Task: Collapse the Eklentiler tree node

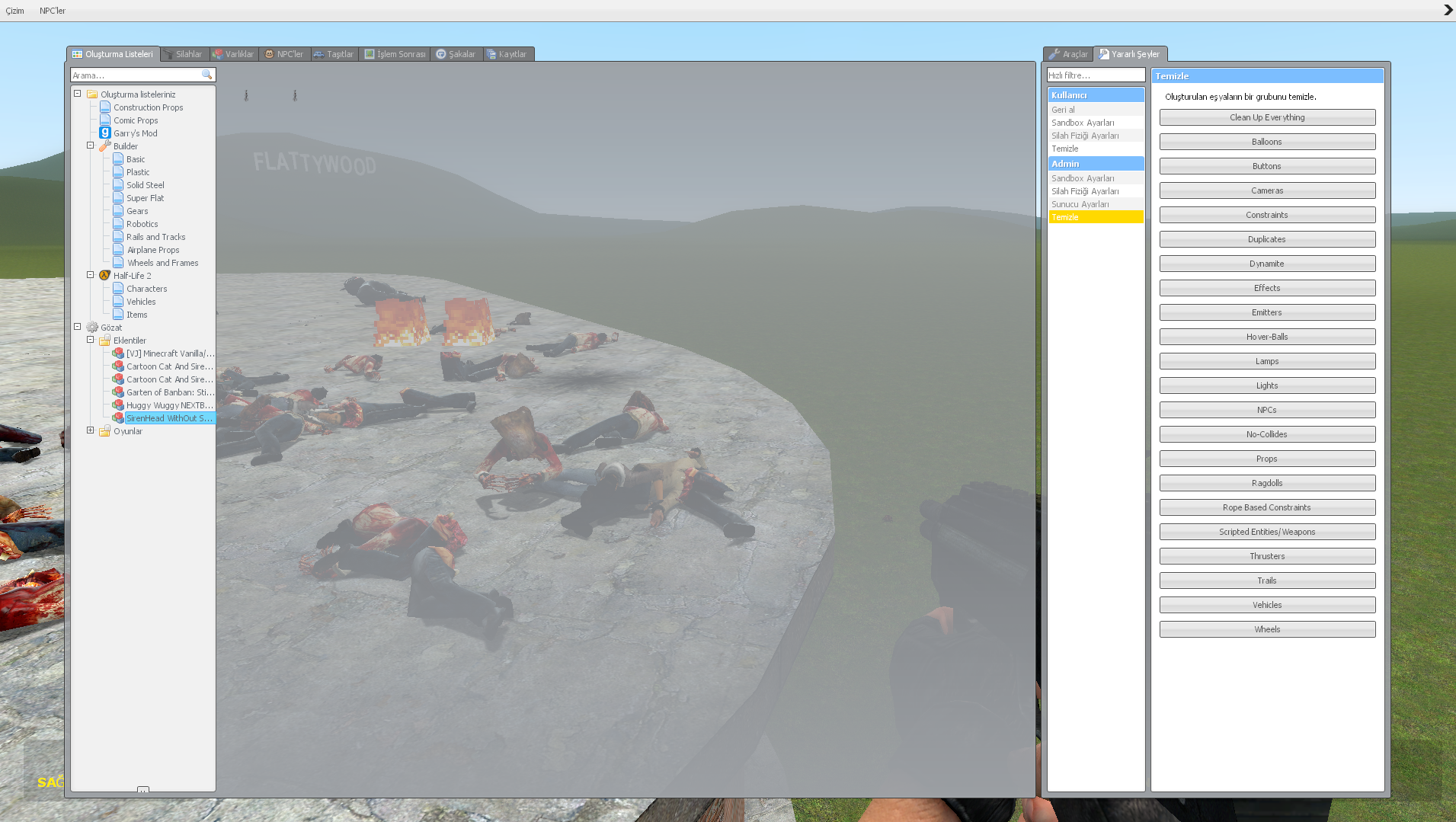Action: (90, 340)
